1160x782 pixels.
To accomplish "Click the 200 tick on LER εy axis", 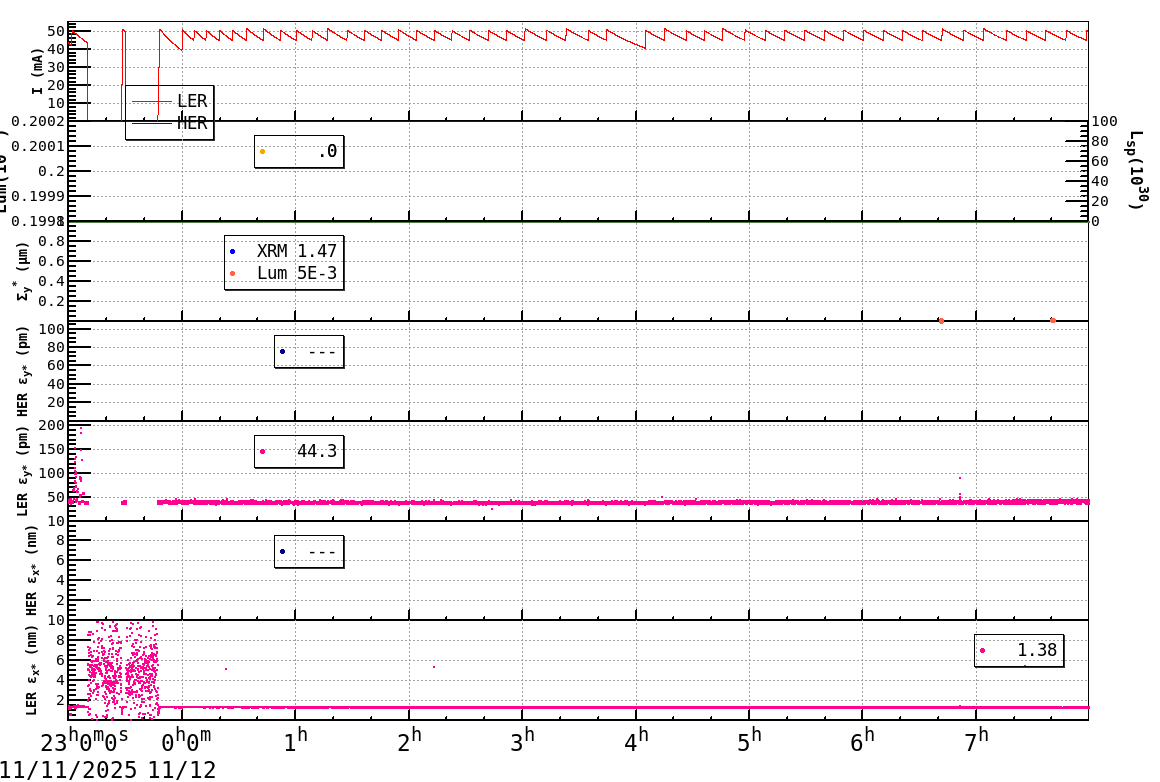I will click(52, 425).
